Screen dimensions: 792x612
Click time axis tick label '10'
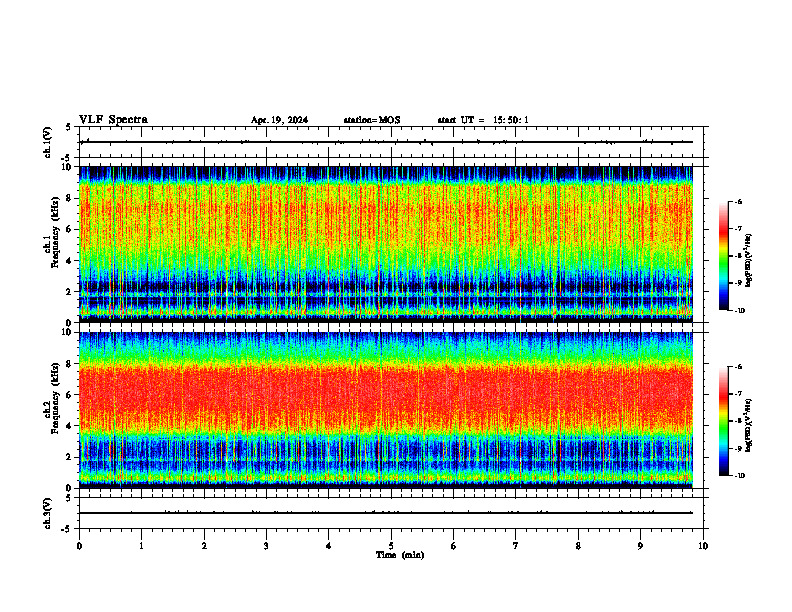point(703,546)
